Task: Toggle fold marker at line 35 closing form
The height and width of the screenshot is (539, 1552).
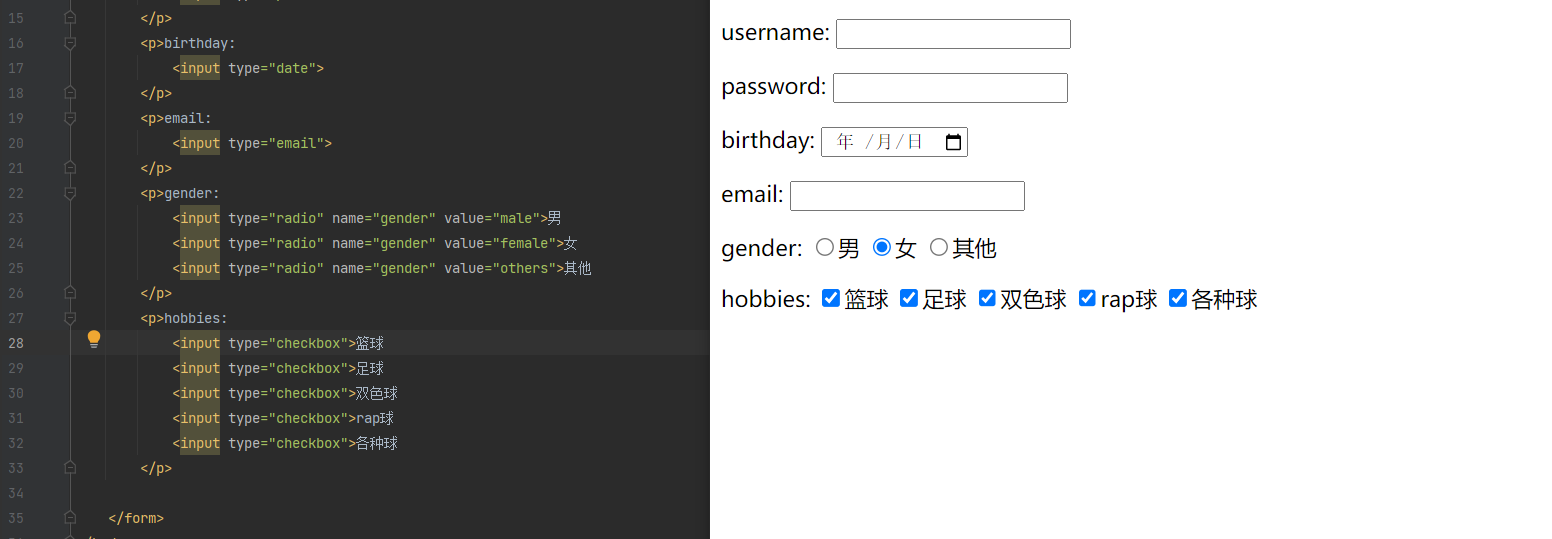Action: 70,518
